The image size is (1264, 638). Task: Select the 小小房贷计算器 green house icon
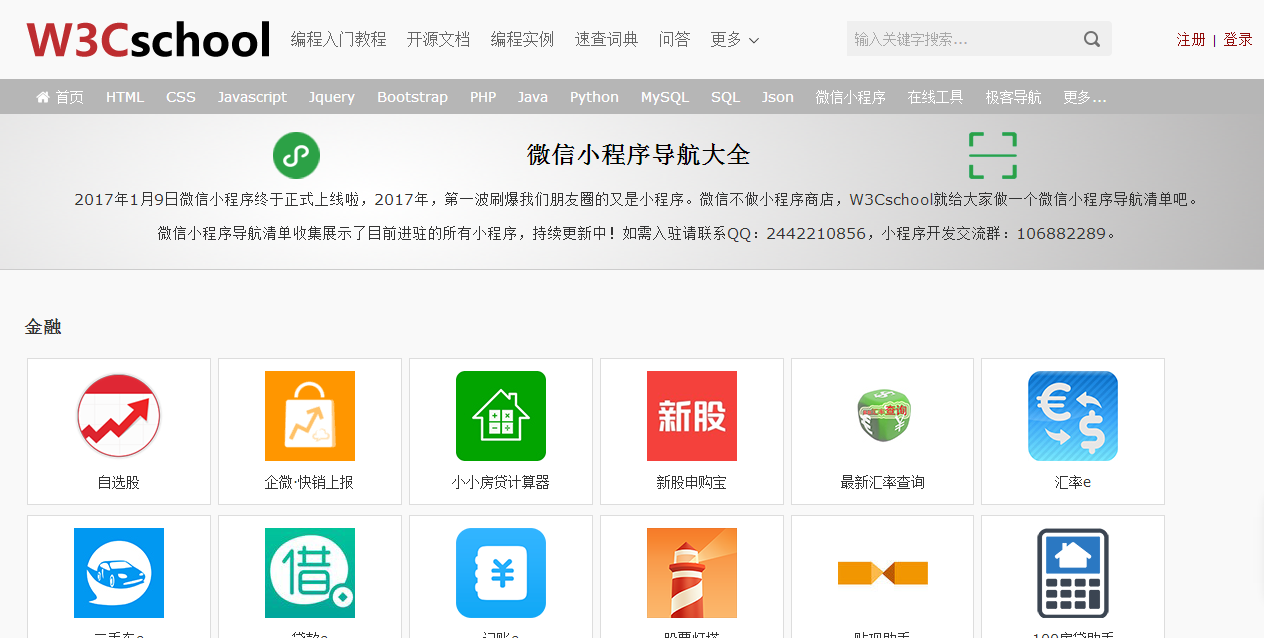501,416
